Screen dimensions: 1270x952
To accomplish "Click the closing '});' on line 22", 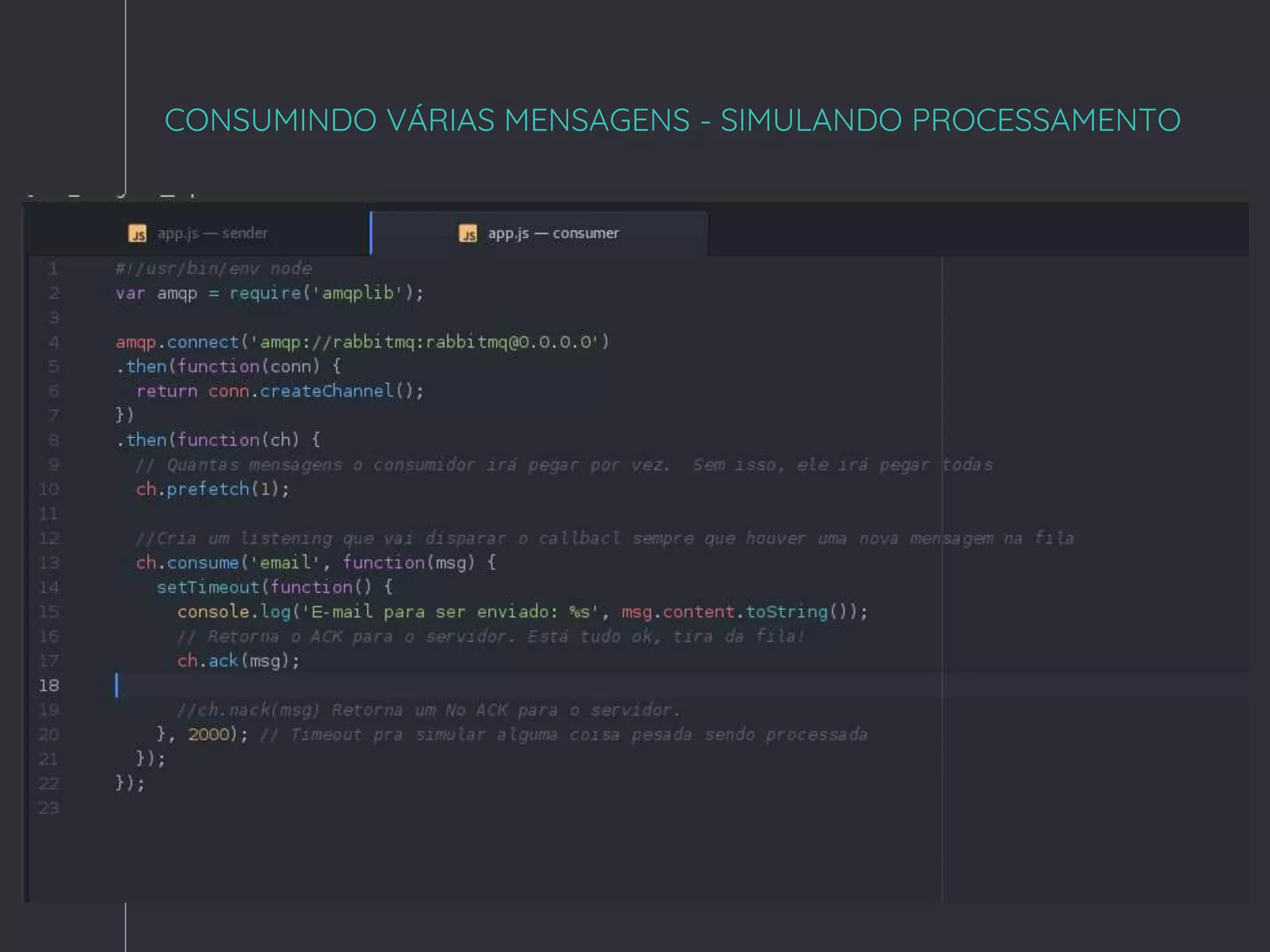I will coord(130,783).
